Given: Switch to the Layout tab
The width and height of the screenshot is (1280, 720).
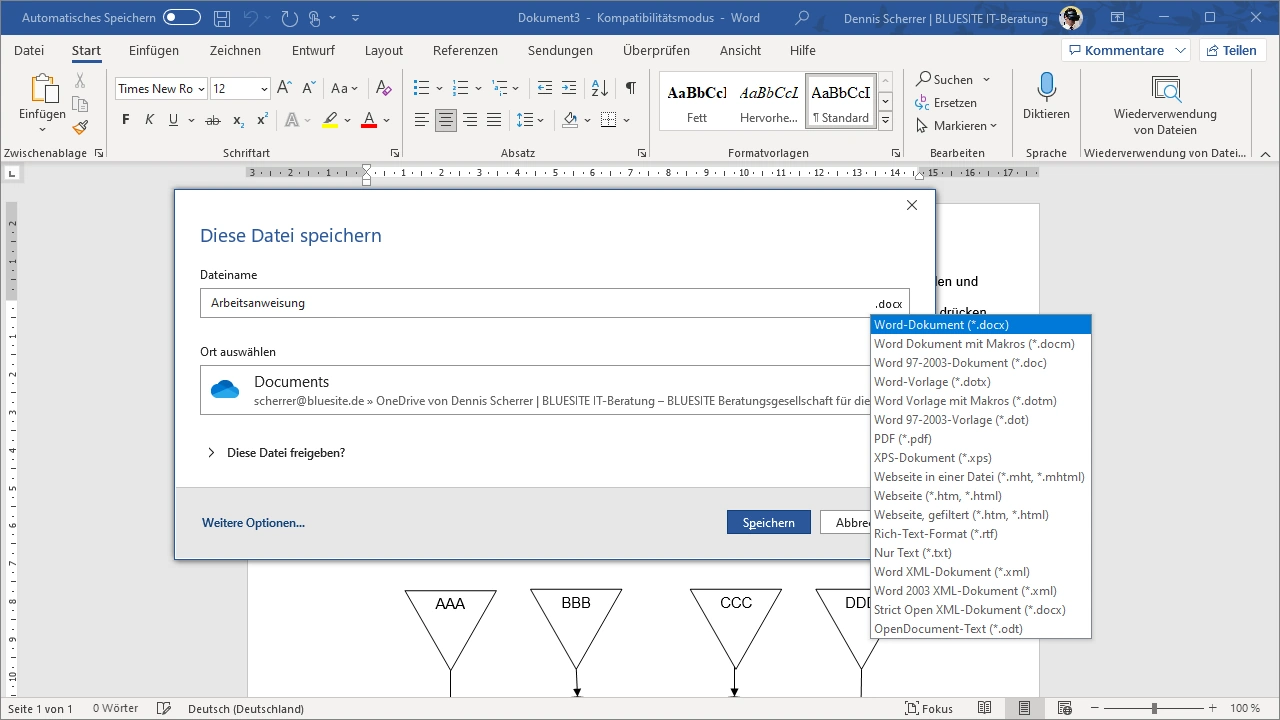Looking at the screenshot, I should point(384,51).
